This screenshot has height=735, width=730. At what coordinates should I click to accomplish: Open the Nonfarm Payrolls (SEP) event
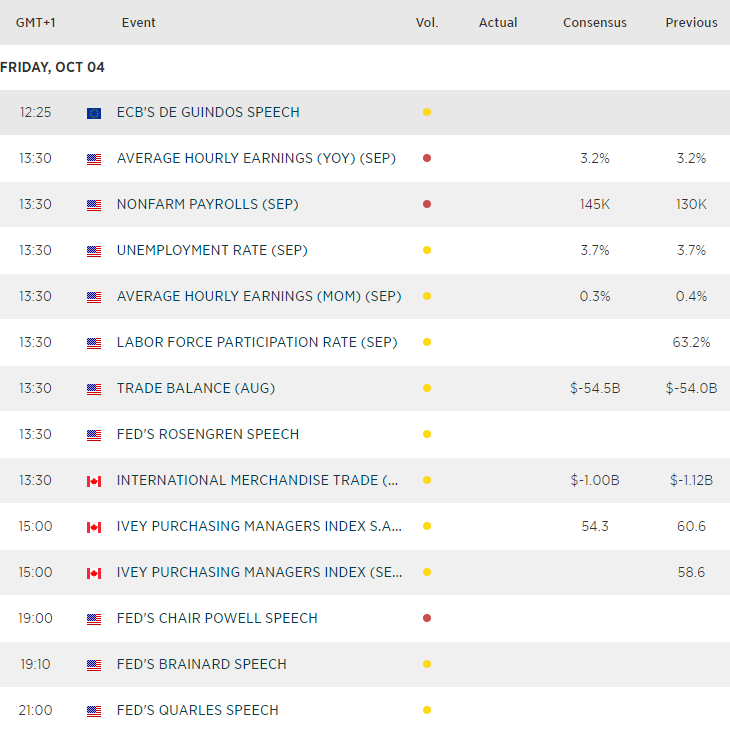(x=207, y=204)
